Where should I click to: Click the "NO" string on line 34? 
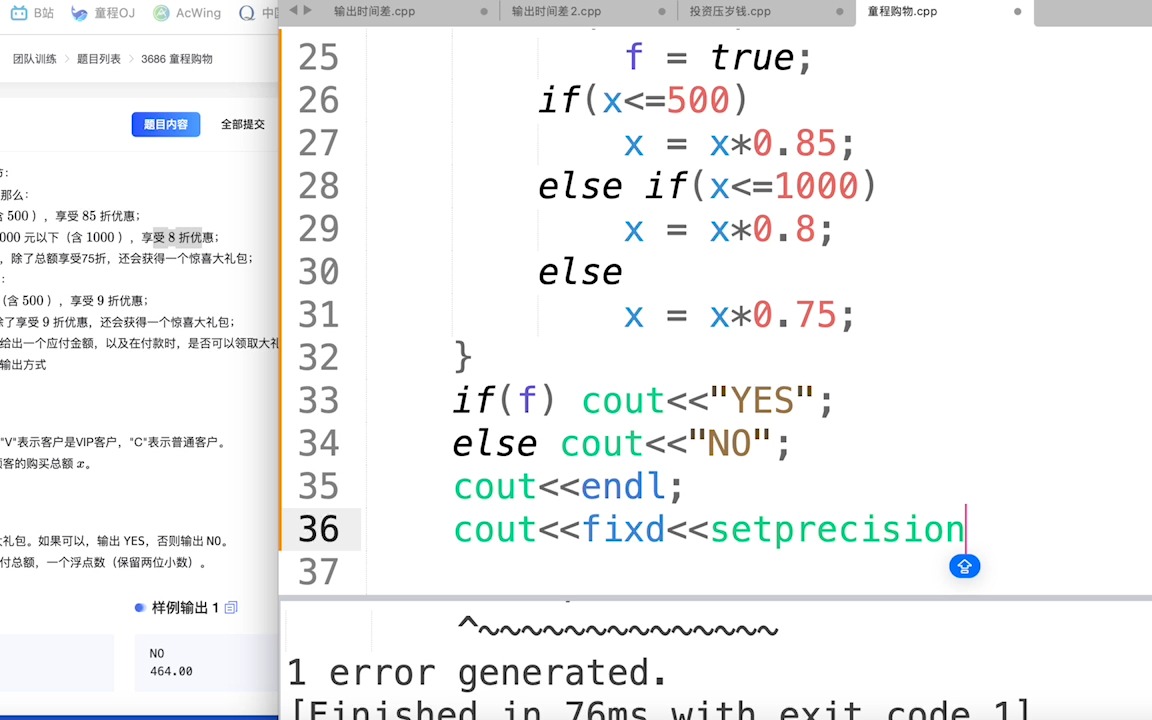(730, 444)
